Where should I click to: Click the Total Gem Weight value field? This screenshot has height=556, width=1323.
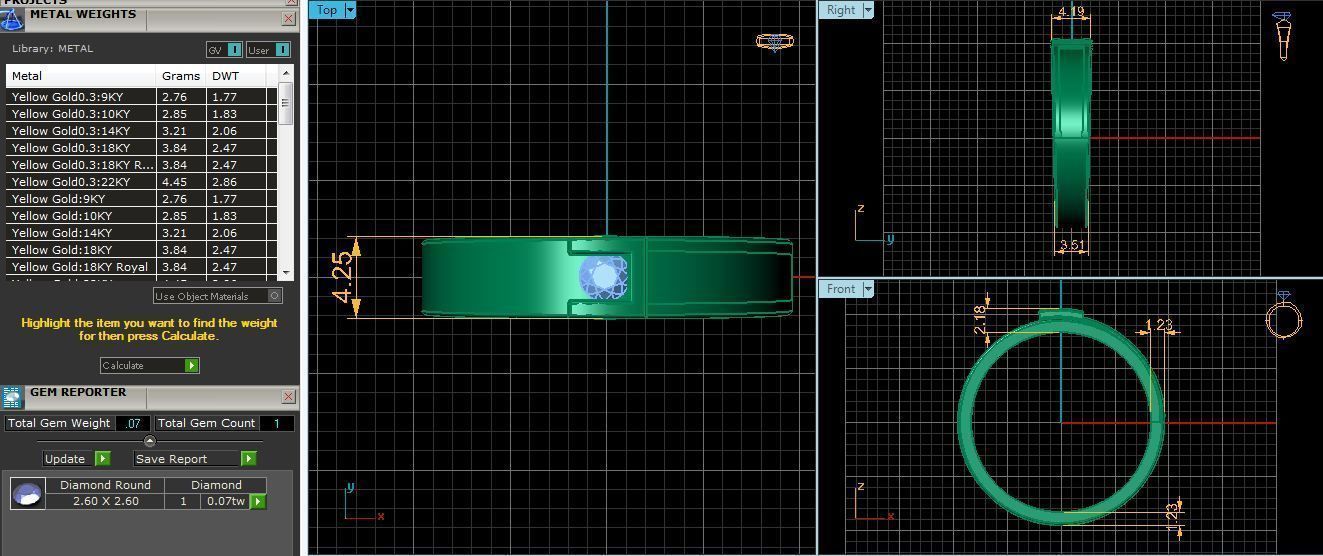coord(131,423)
